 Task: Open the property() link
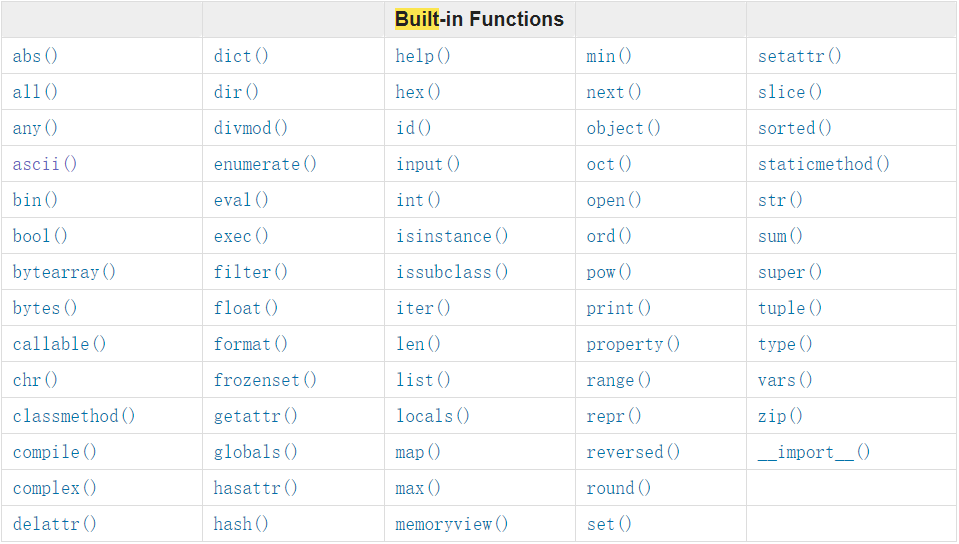point(633,344)
